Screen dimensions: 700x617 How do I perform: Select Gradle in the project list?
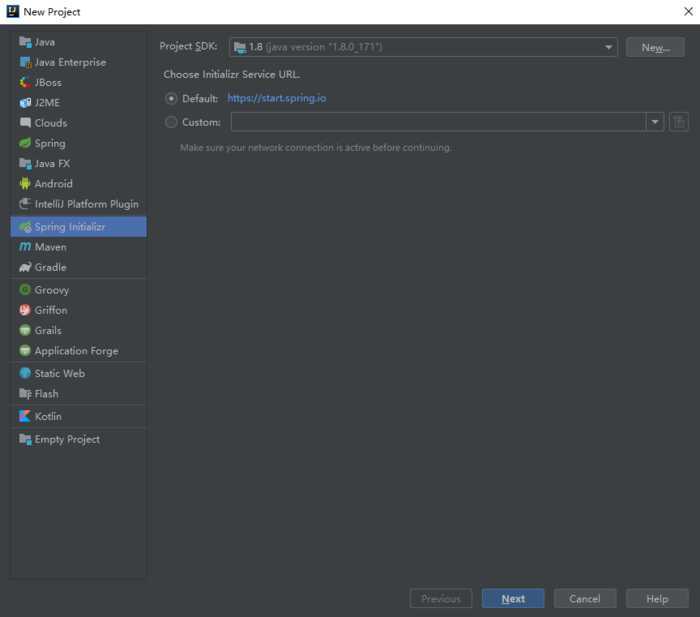coord(78,267)
